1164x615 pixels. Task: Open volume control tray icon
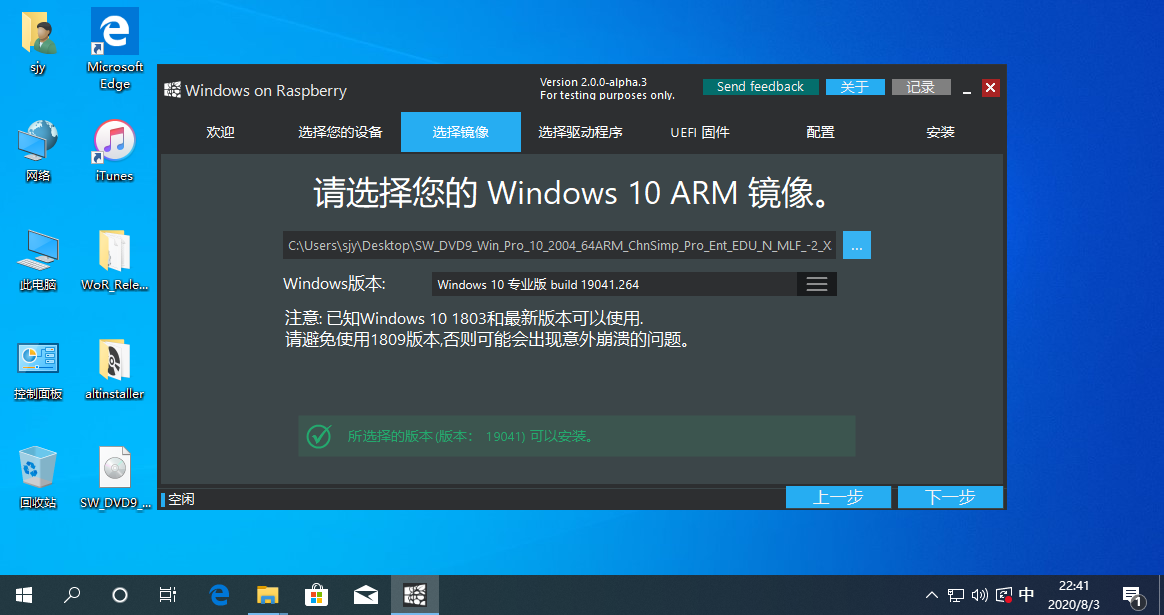click(x=980, y=595)
